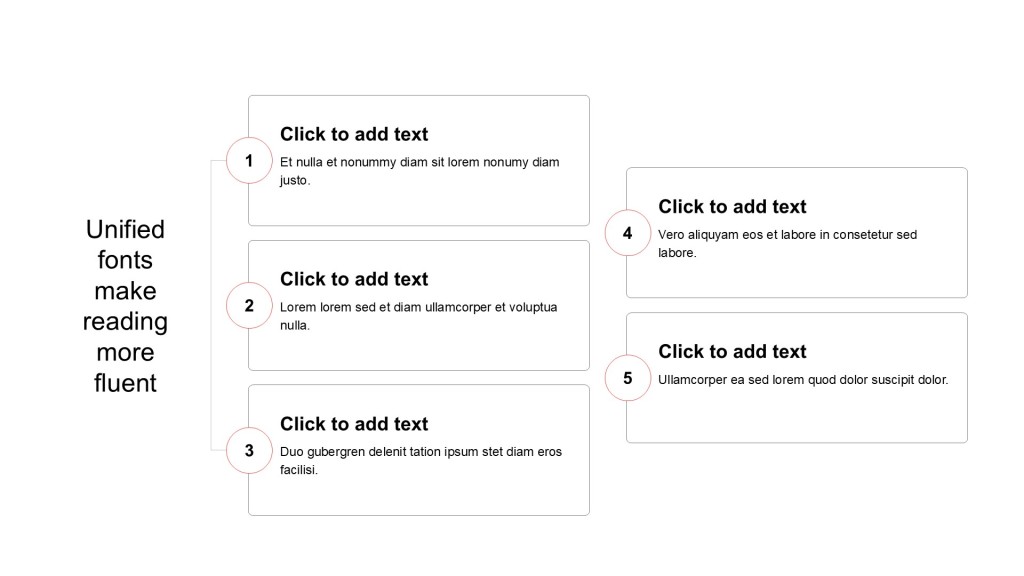Click the number 3 circle badge
Viewport: 1024px width, 576px height.
tap(249, 451)
